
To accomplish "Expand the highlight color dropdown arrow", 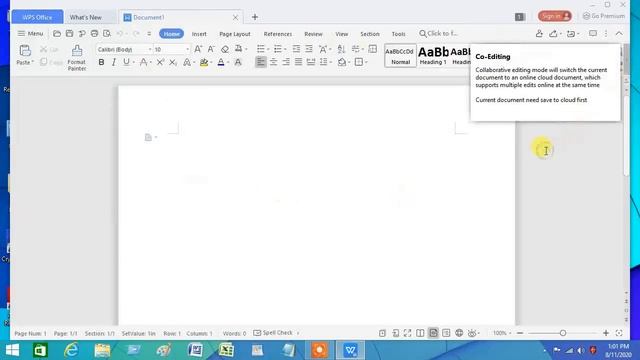I will click(x=211, y=62).
